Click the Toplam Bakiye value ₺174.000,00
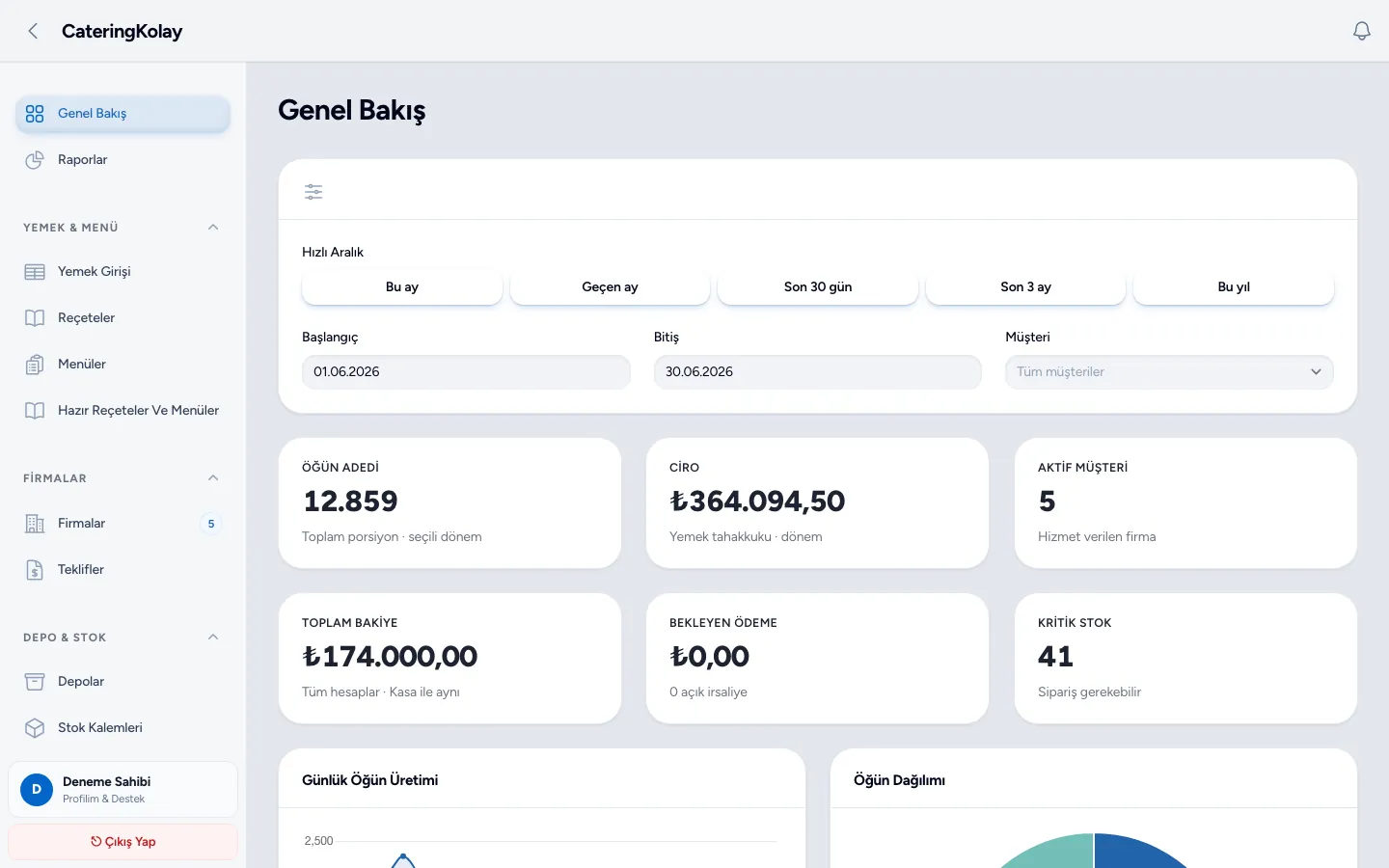Image resolution: width=1389 pixels, height=868 pixels. coord(390,657)
